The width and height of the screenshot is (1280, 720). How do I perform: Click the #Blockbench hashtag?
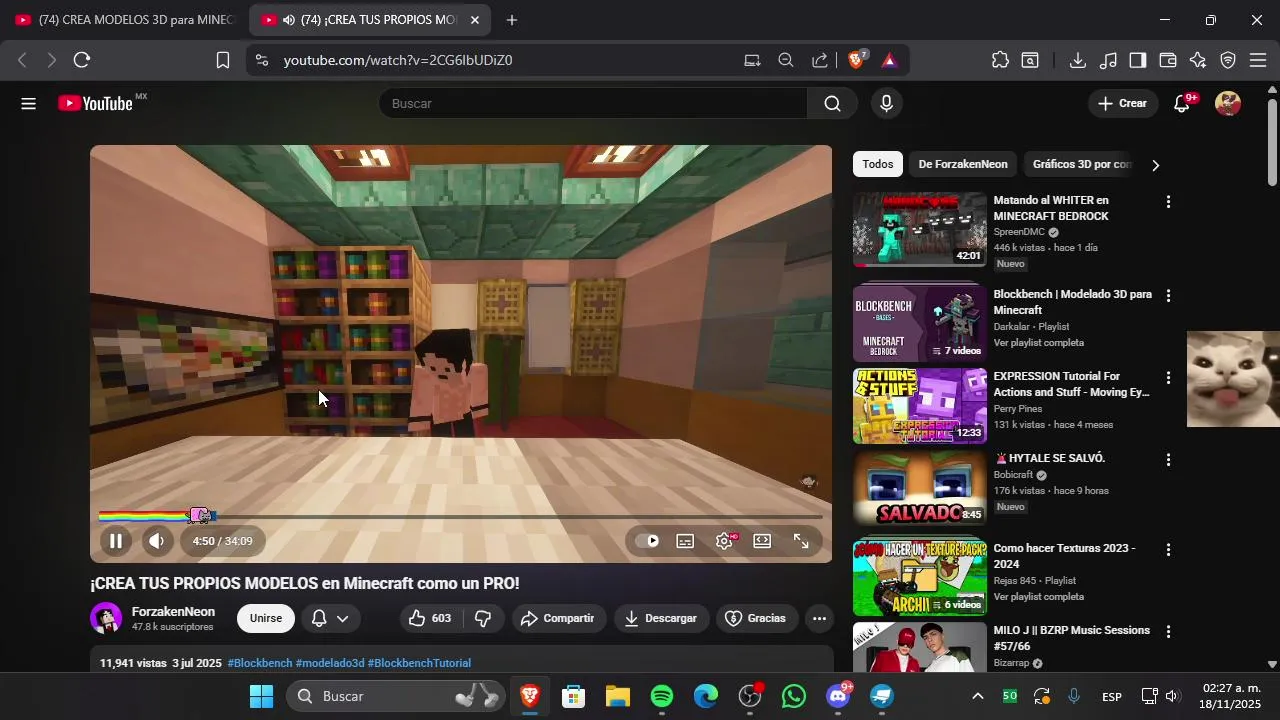pos(260,663)
